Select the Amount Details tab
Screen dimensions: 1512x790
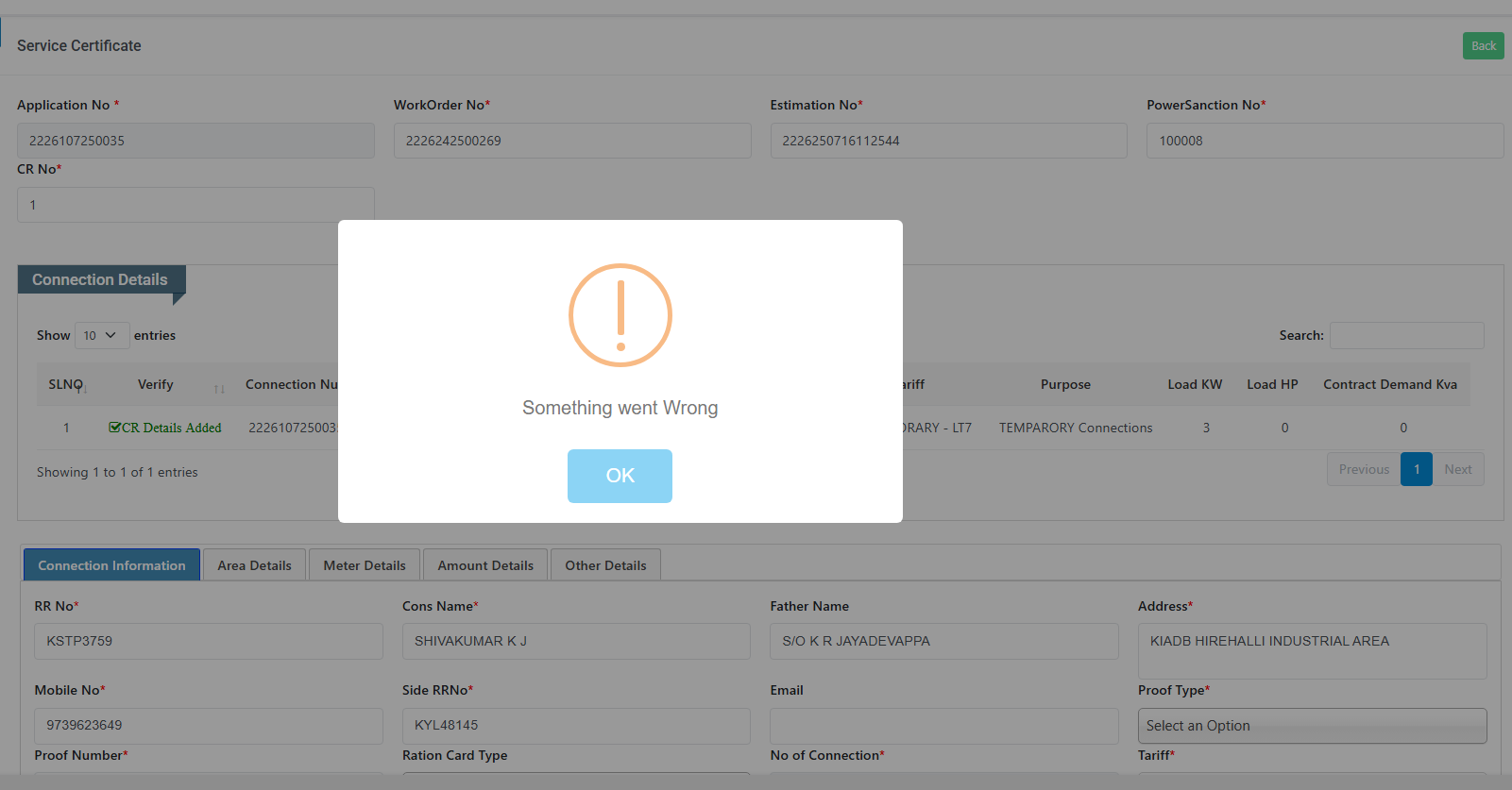click(x=485, y=565)
